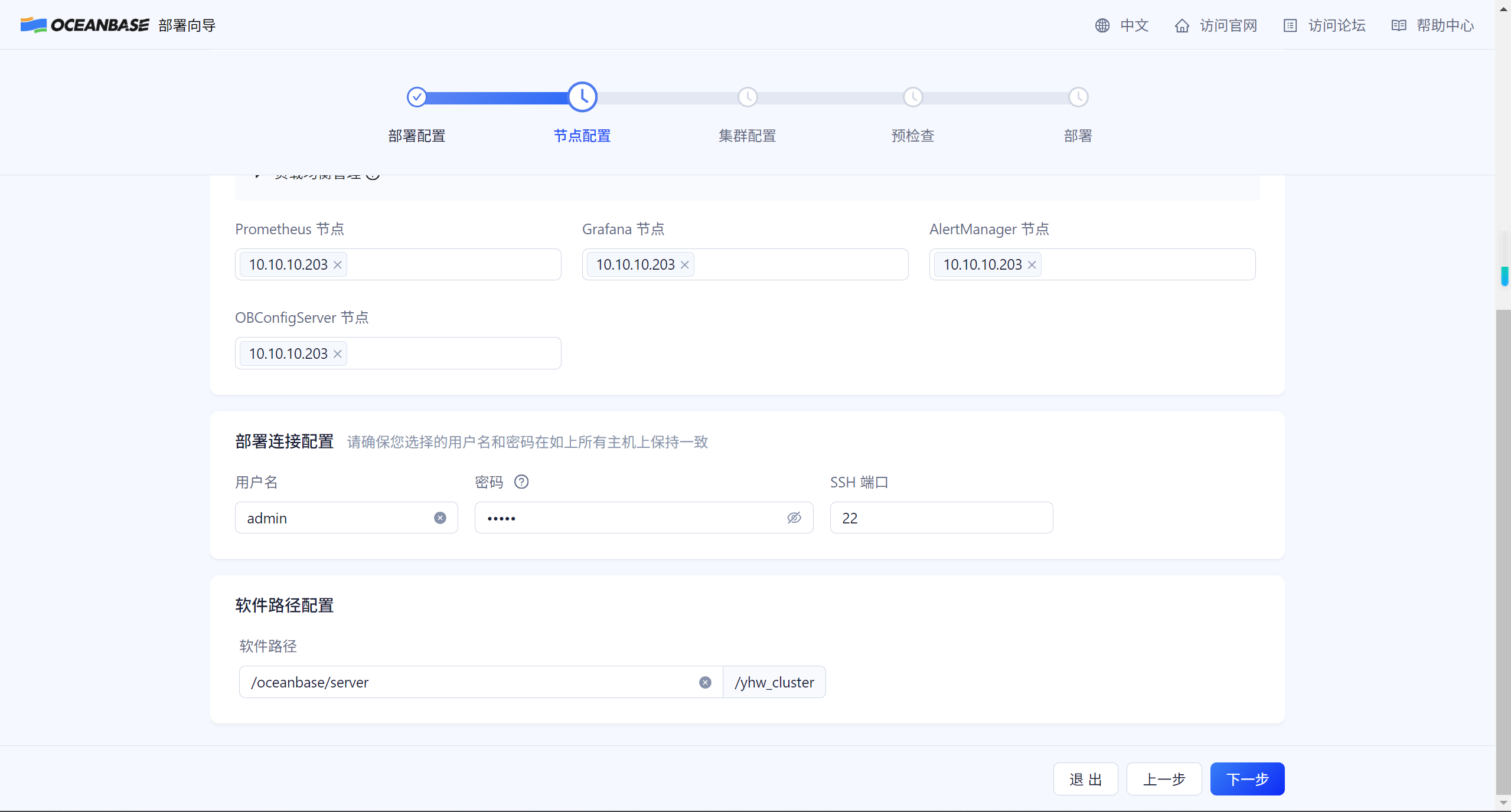Click SSH port input field

pos(941,518)
